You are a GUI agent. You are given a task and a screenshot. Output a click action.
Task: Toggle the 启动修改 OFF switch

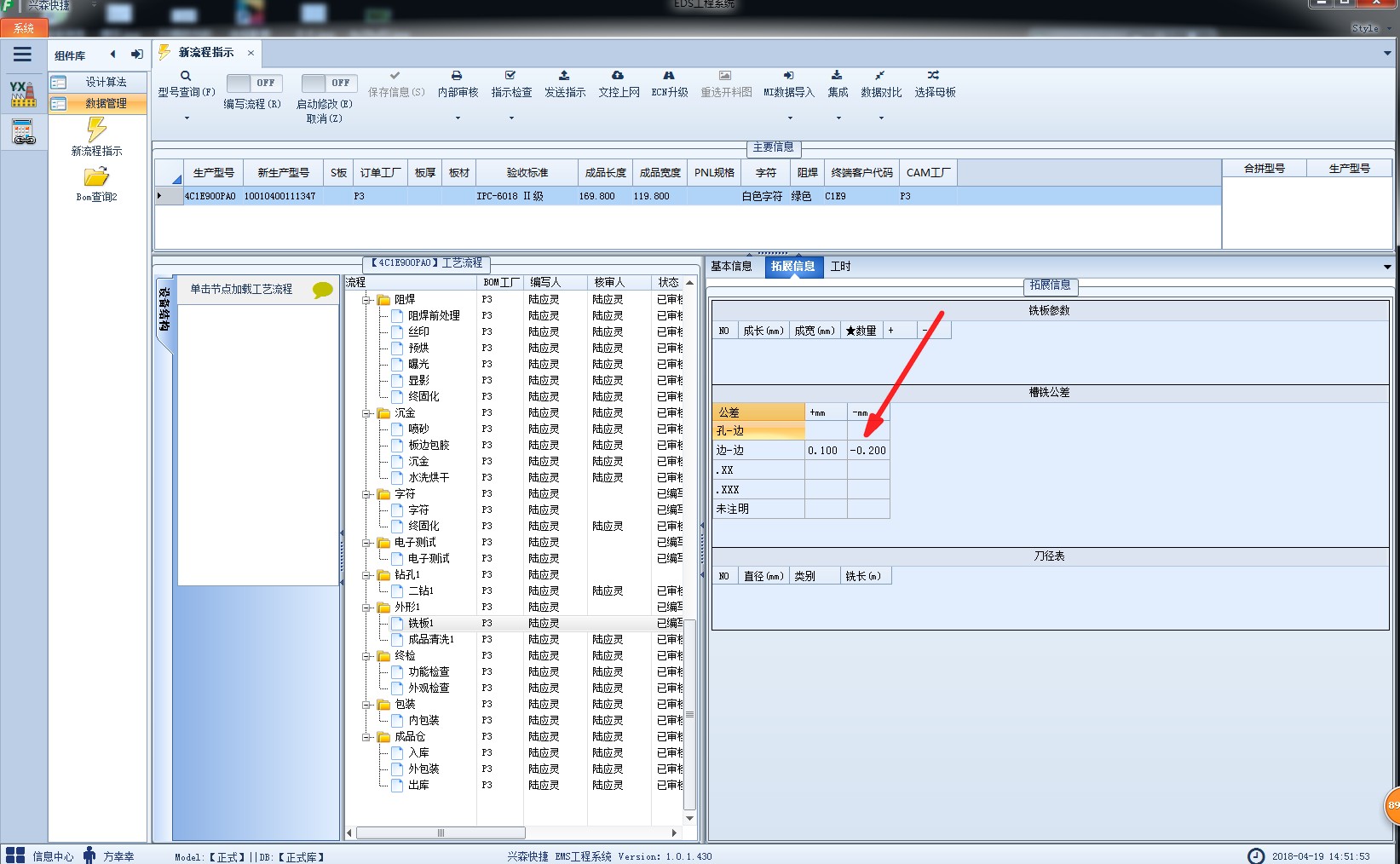pyautogui.click(x=330, y=83)
